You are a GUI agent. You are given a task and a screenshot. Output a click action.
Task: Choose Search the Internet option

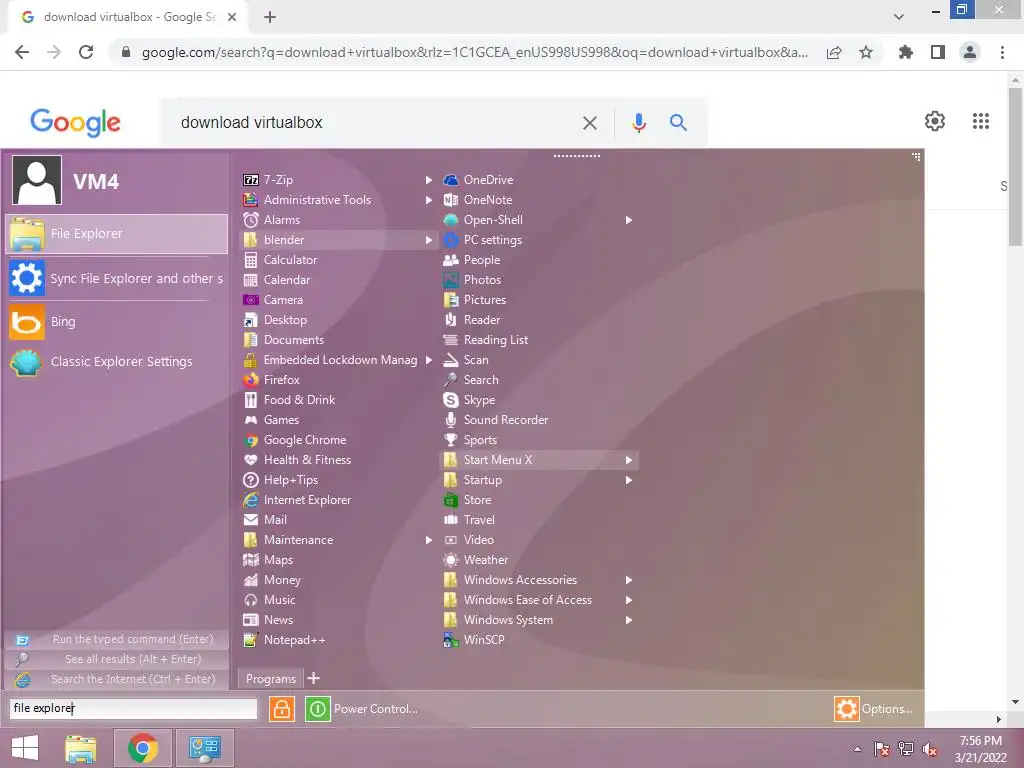pos(117,679)
